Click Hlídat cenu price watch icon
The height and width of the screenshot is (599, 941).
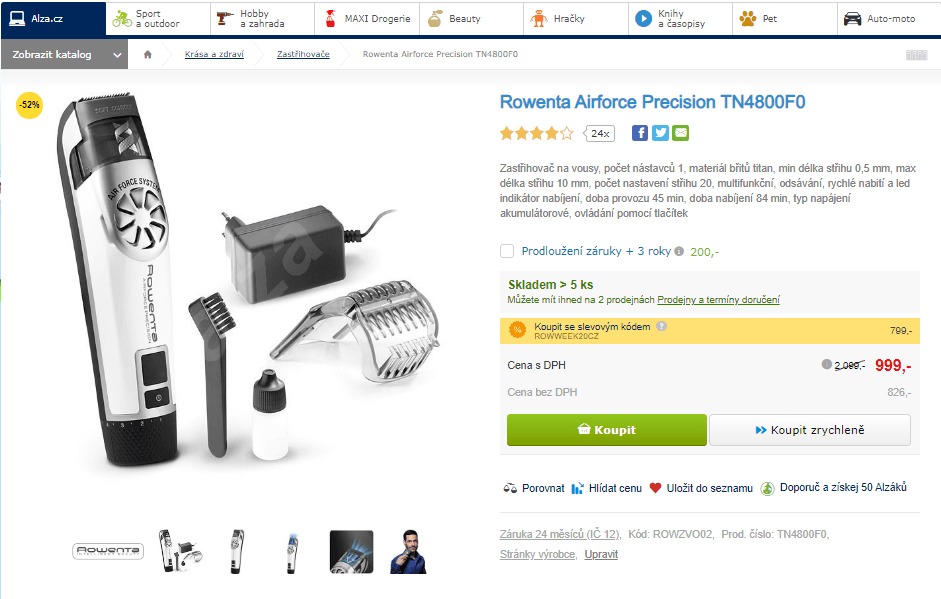[x=577, y=488]
